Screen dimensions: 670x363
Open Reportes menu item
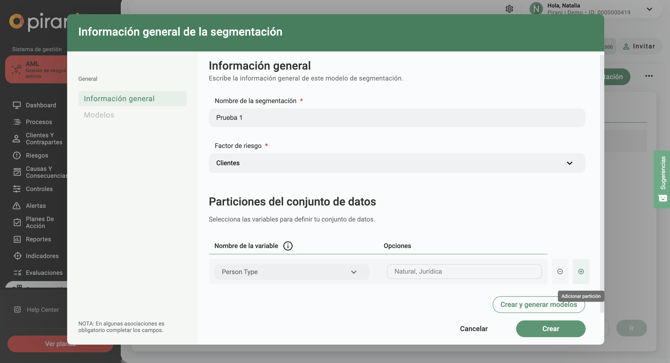pos(38,239)
